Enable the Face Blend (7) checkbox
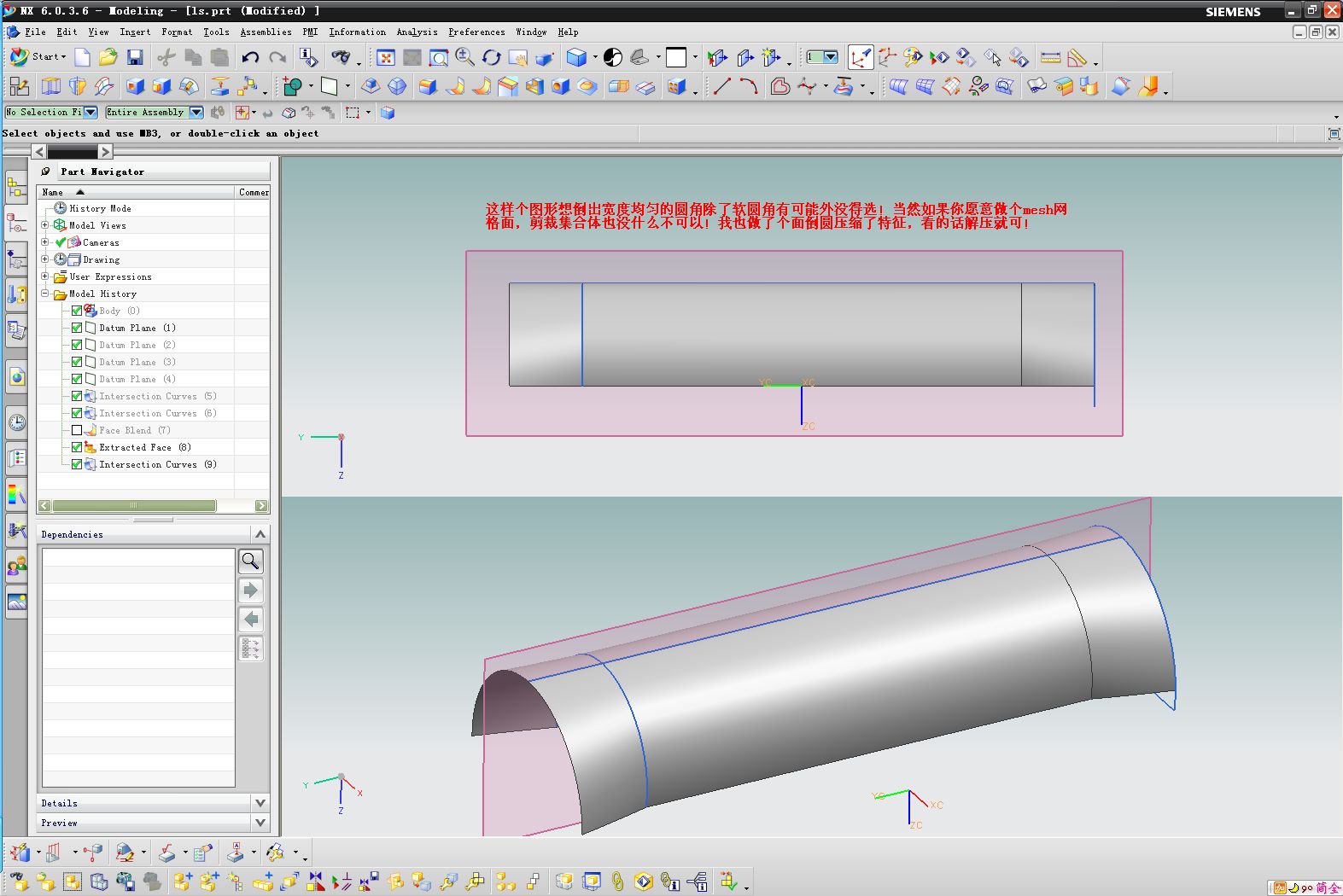The width and height of the screenshot is (1343, 896). pos(77,430)
